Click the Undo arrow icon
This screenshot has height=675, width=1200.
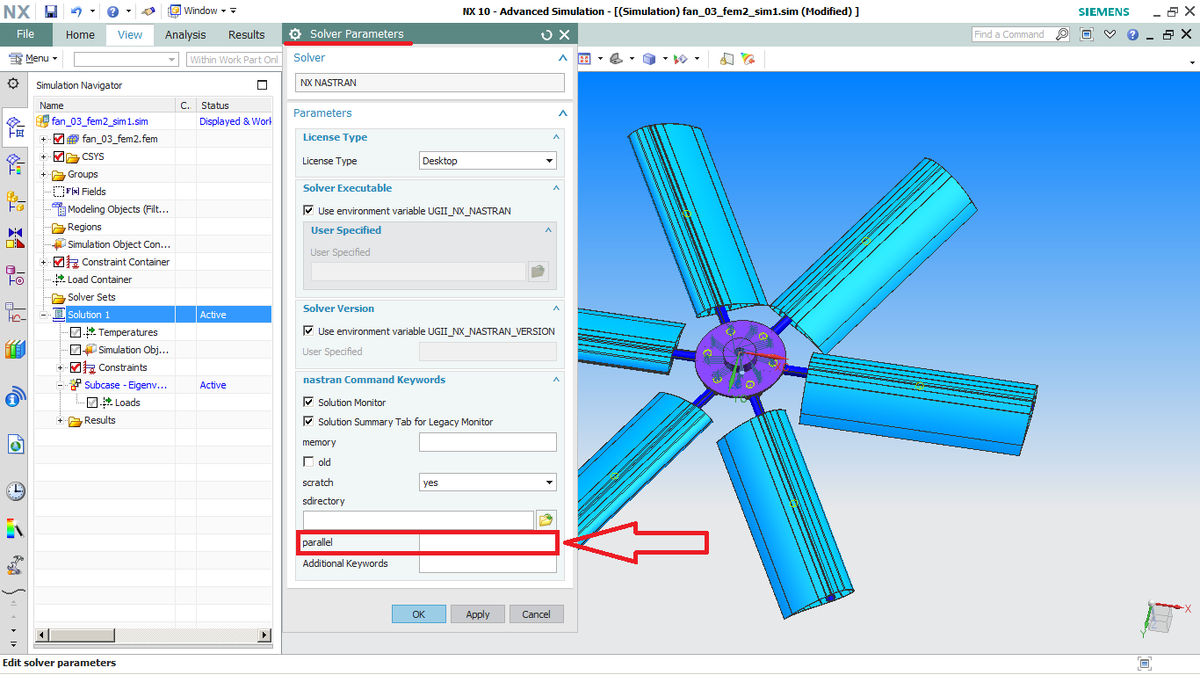pyautogui.click(x=76, y=11)
